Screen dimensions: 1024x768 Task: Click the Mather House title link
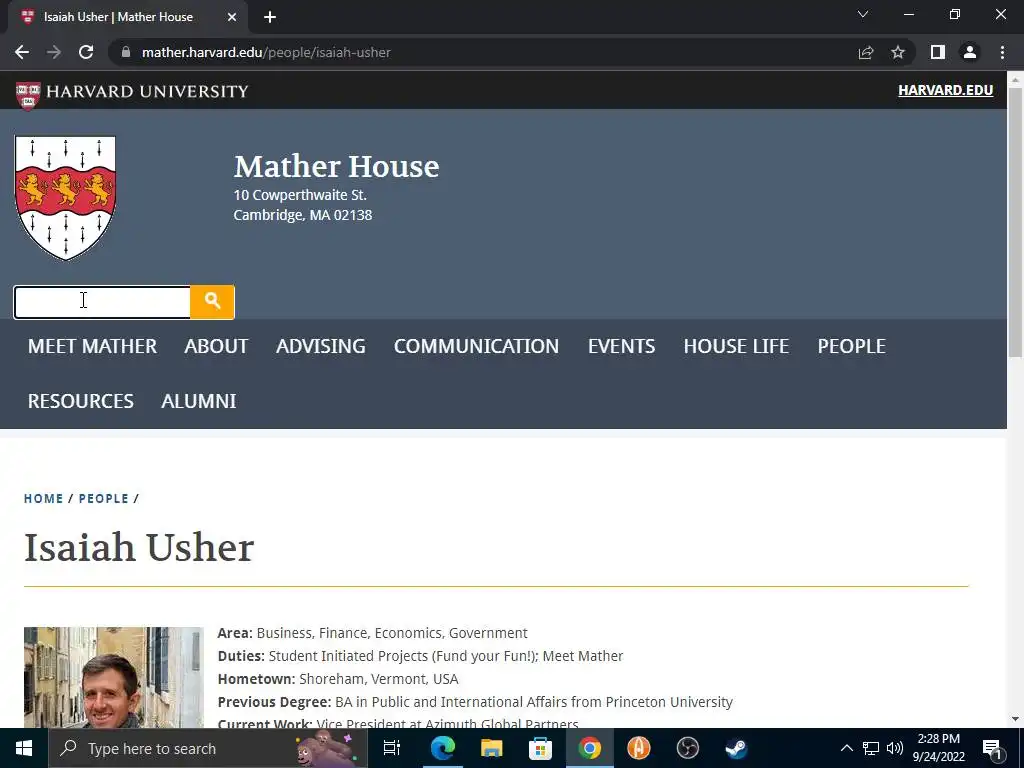336,166
